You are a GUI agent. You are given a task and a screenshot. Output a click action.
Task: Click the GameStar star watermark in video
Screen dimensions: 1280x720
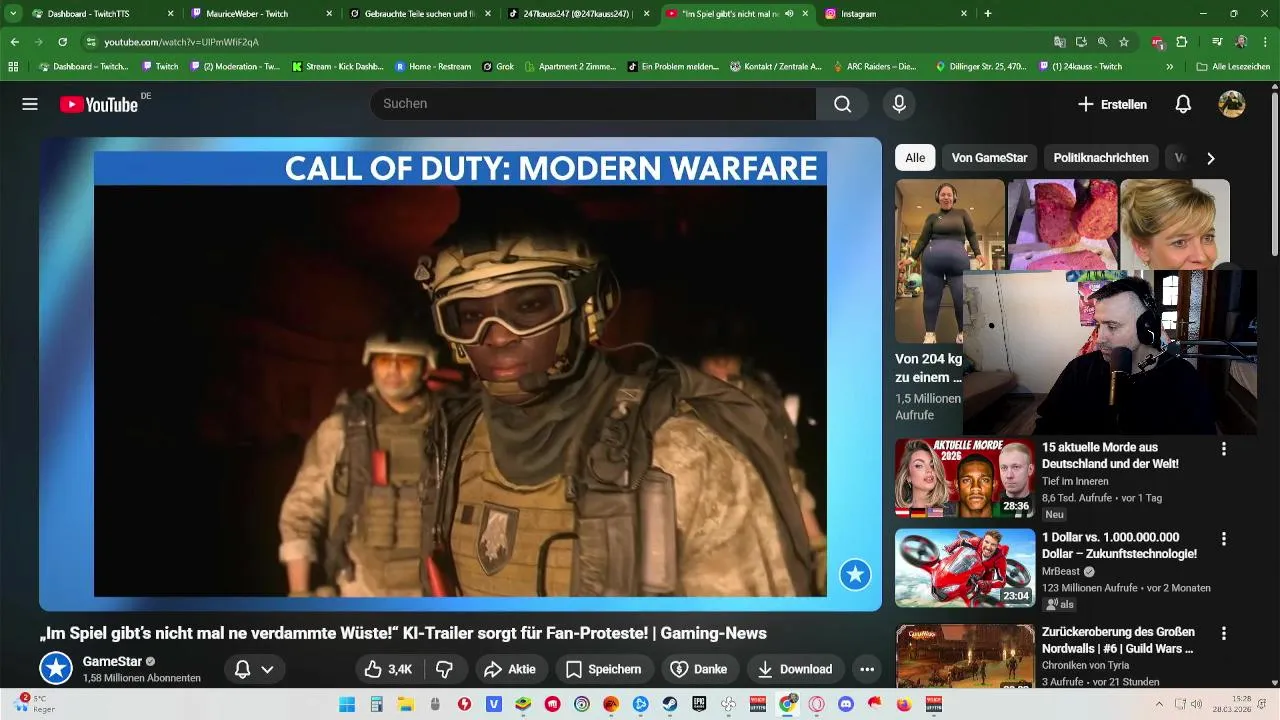pos(855,574)
